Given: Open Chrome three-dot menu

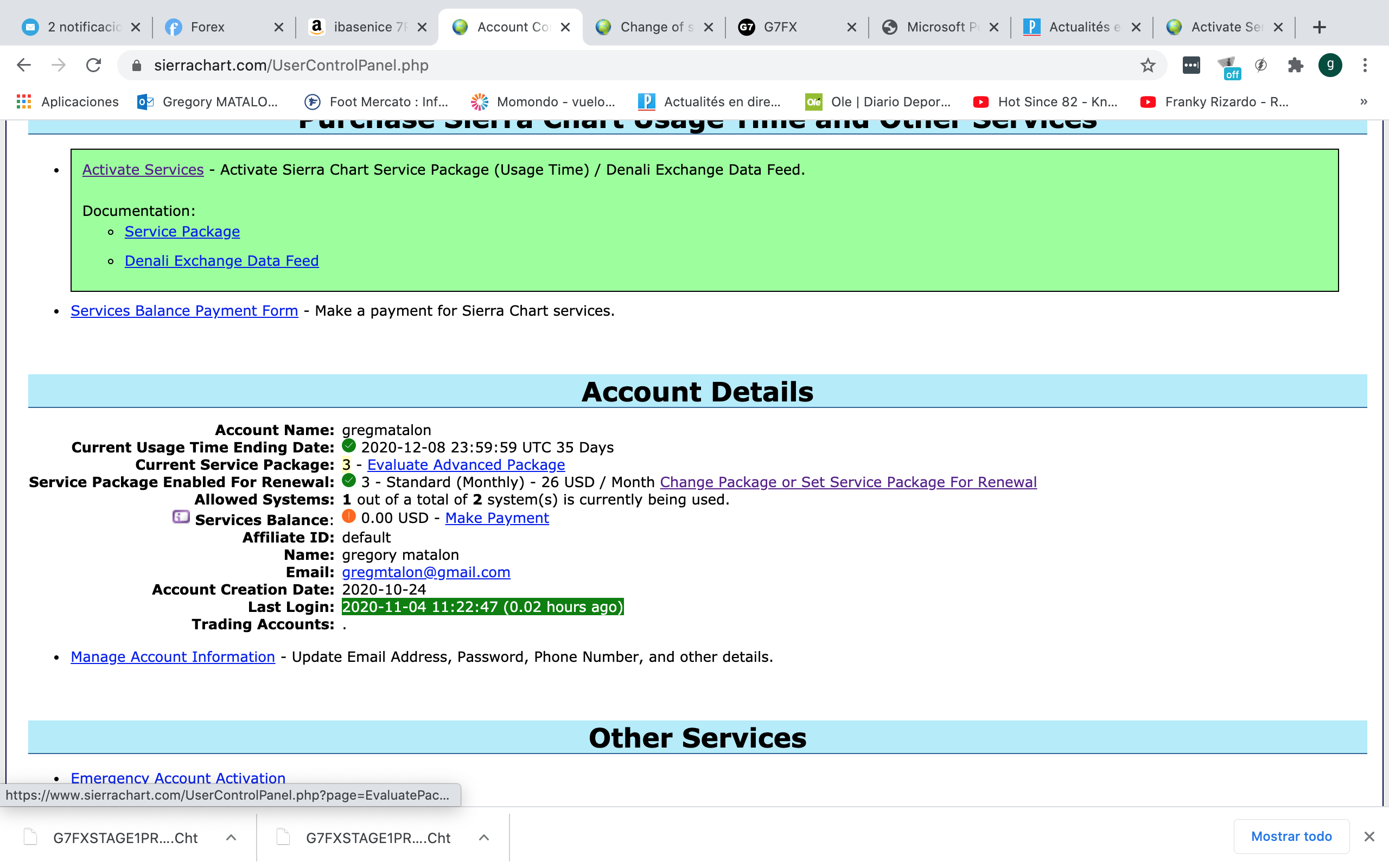Looking at the screenshot, I should (1365, 66).
